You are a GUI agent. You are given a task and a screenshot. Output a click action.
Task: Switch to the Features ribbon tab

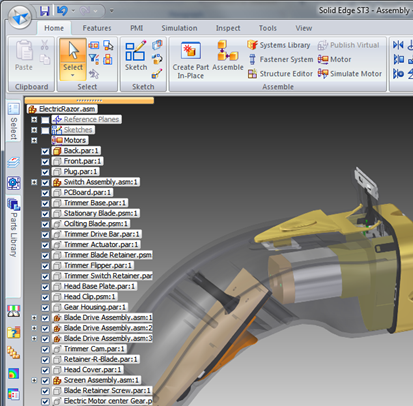(x=97, y=28)
